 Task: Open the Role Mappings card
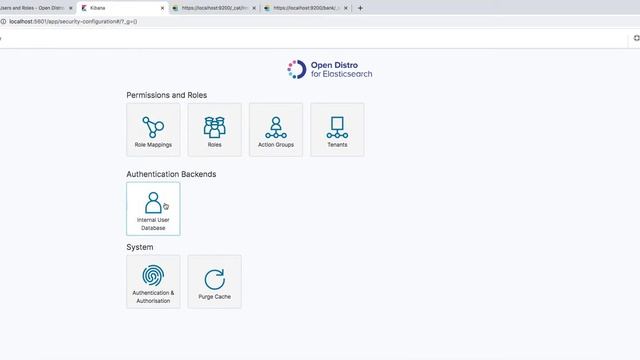[x=153, y=130]
